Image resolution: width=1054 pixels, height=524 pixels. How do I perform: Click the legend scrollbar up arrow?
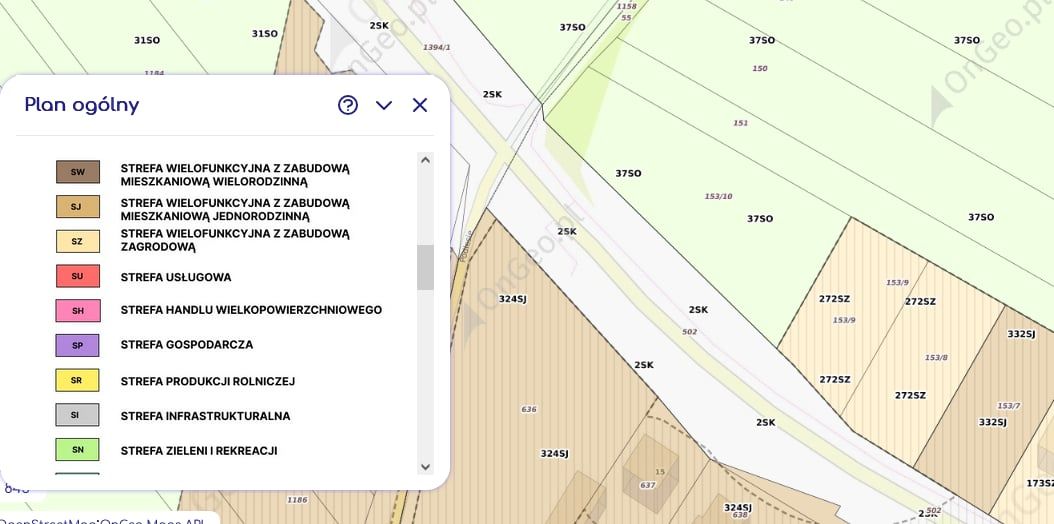tap(425, 160)
